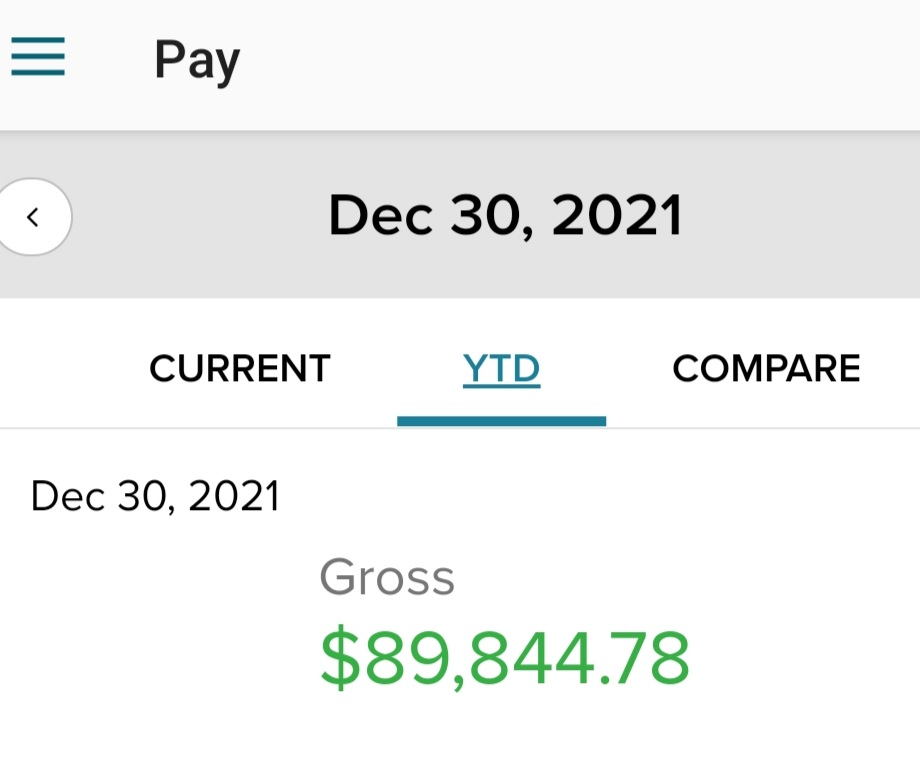The height and width of the screenshot is (780, 920).
Task: Open side drawer from the teal menu icon
Action: 38,56
